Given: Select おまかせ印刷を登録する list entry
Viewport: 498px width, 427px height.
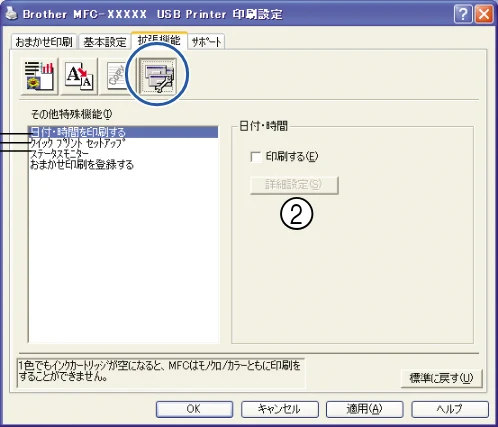Looking at the screenshot, I should pos(123,165).
